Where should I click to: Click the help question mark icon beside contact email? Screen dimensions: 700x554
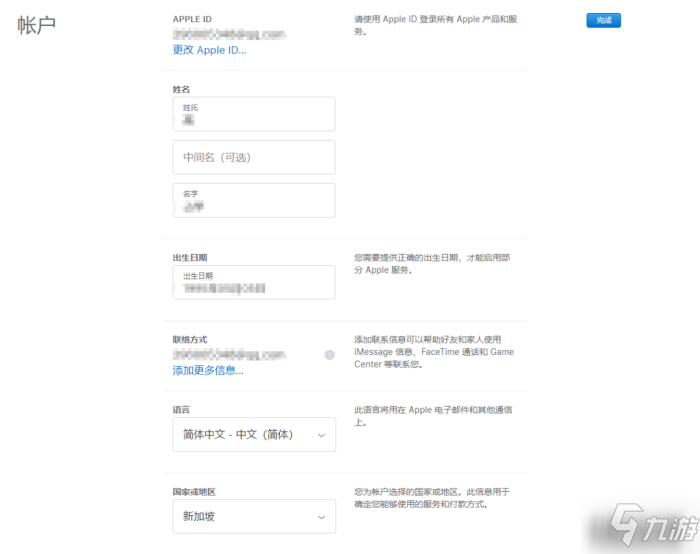329,355
